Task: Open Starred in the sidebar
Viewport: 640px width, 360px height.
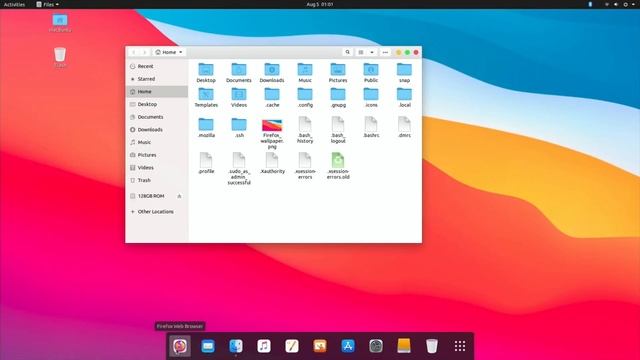Action: tap(157, 79)
